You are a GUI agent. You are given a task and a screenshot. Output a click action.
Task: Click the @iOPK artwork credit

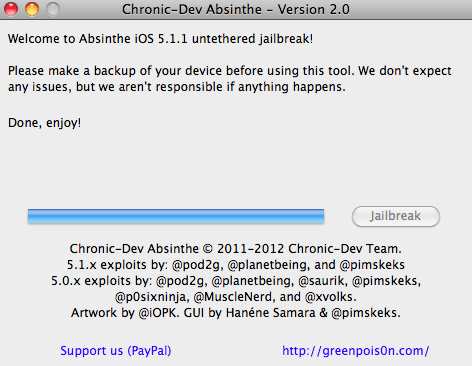[159, 313]
